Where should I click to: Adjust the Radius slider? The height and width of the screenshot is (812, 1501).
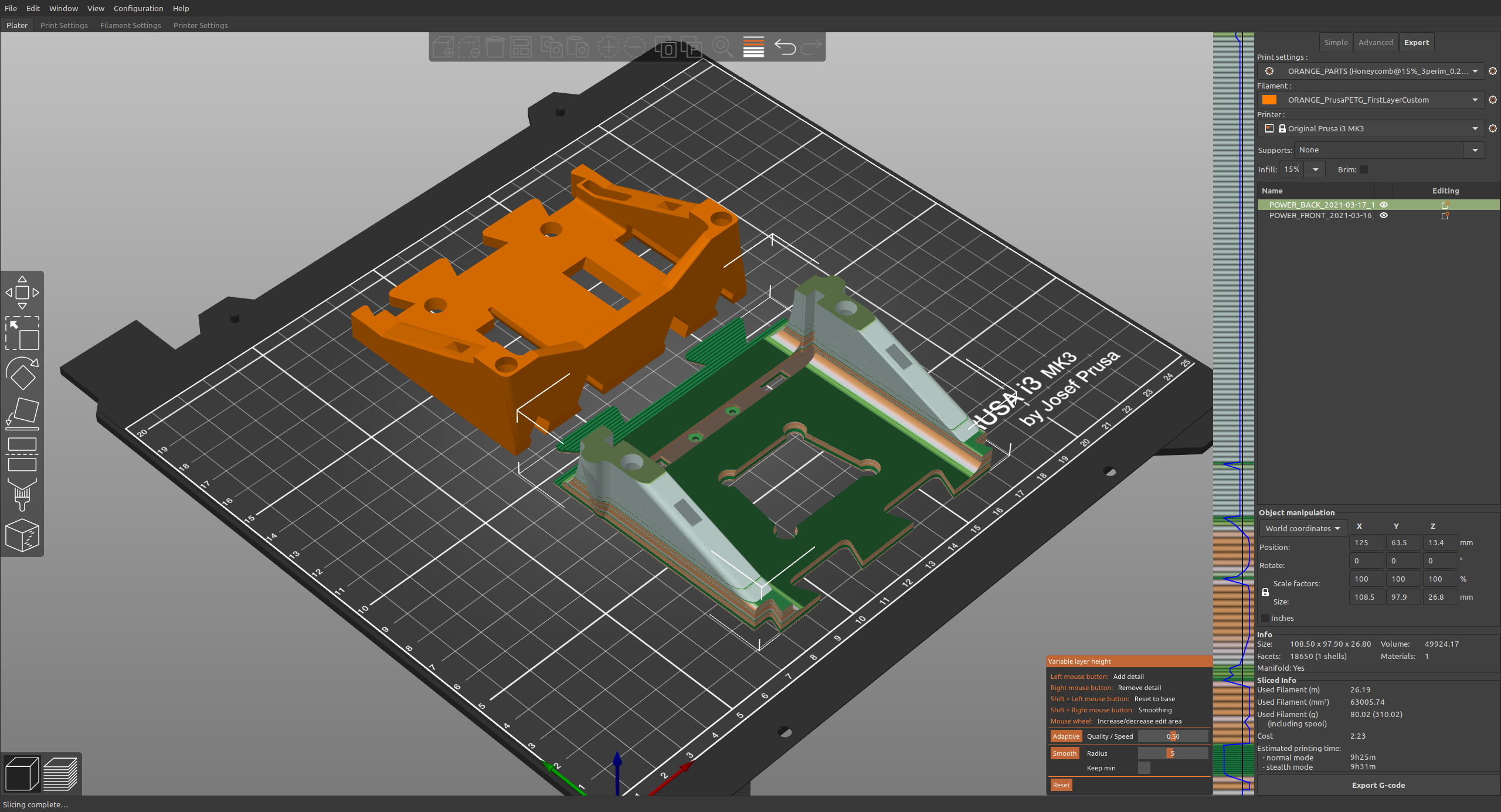pyautogui.click(x=1173, y=753)
